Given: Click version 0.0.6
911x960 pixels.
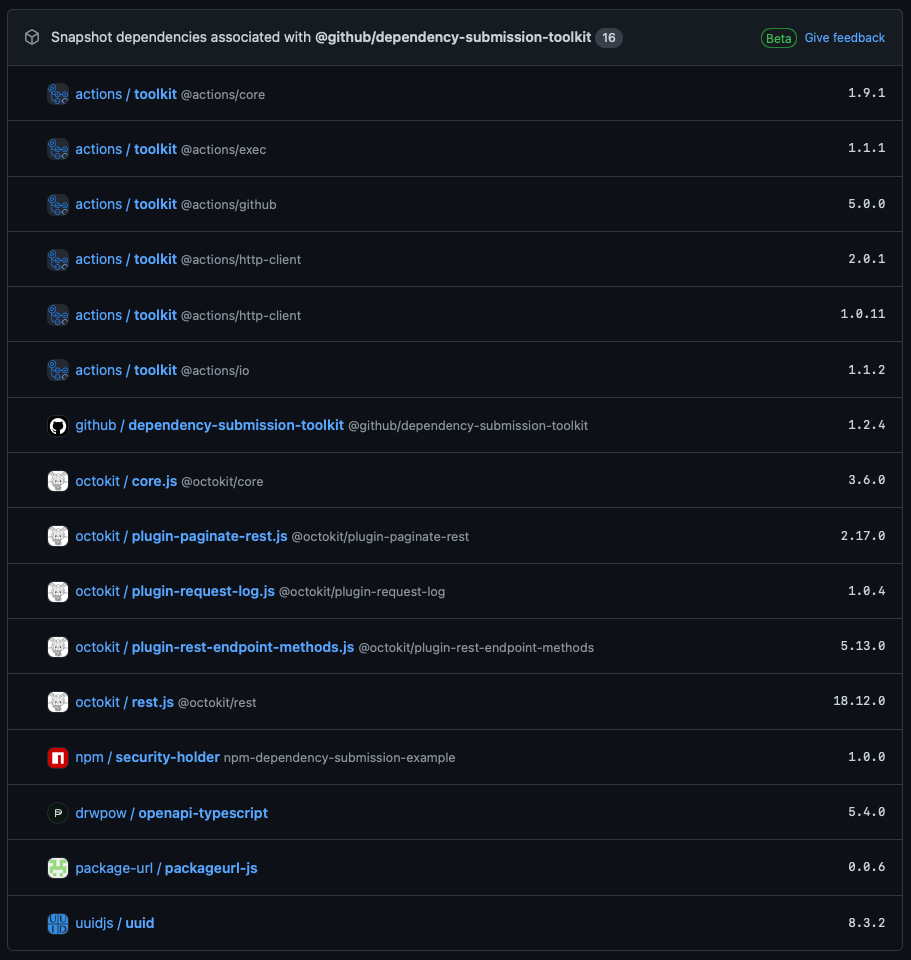Looking at the screenshot, I should (866, 867).
